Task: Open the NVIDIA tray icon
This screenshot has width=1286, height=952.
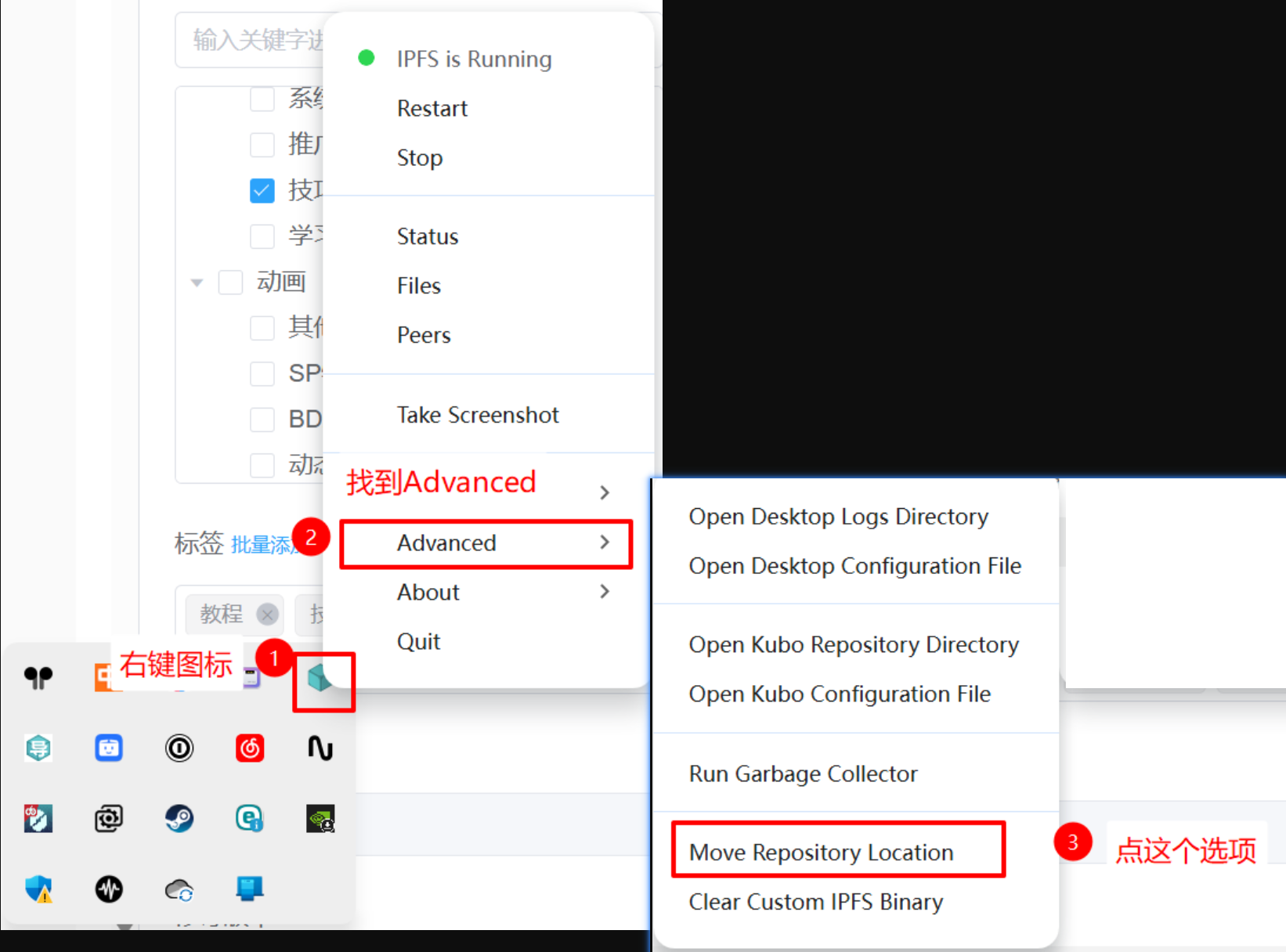Action: click(320, 819)
